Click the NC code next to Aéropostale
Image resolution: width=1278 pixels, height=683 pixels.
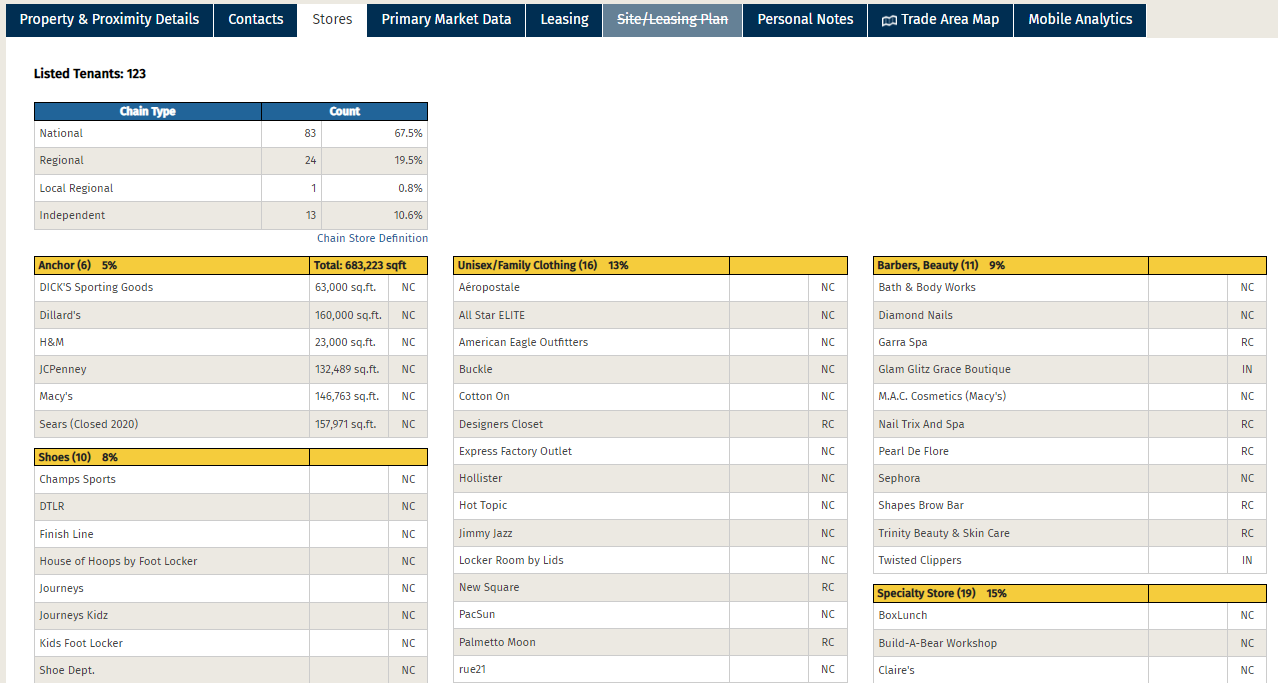[827, 287]
